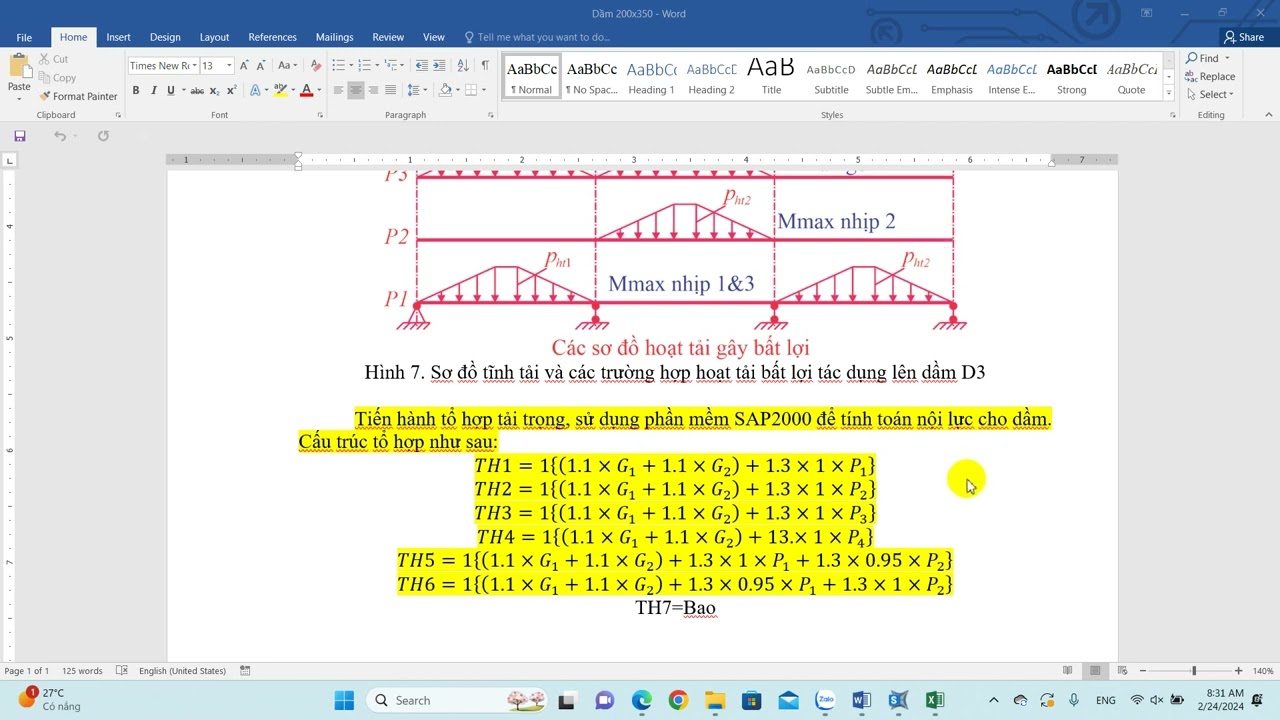
Task: Switch to Print Layout view icon
Action: coord(1095,671)
